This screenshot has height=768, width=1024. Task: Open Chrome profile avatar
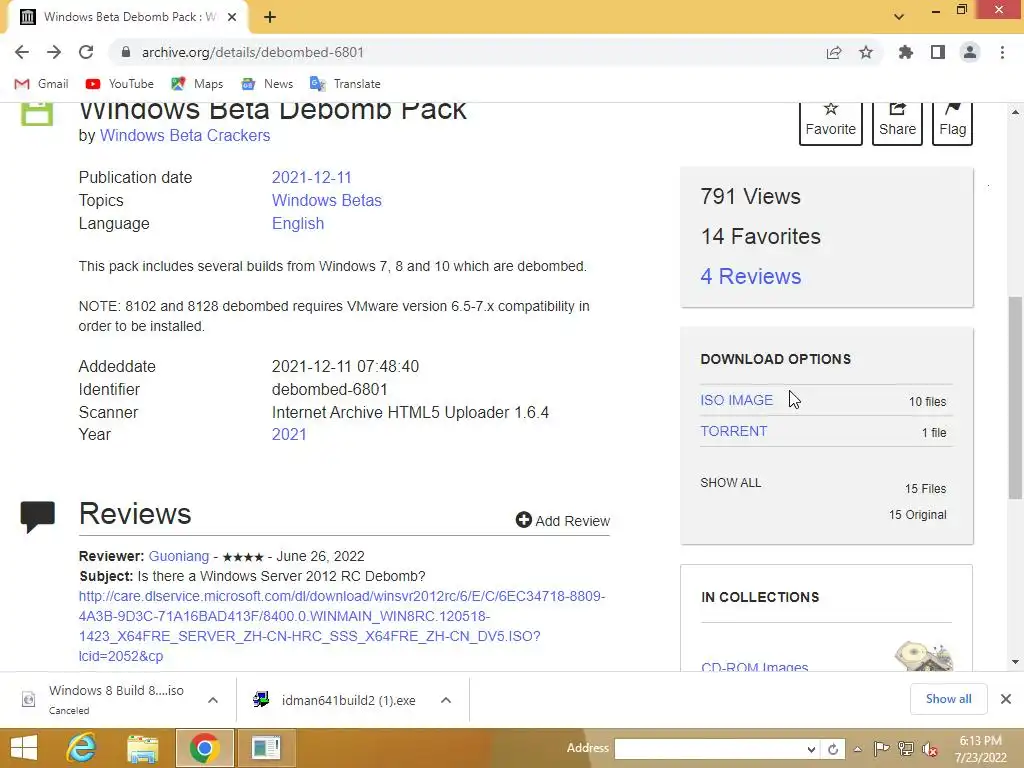tap(970, 52)
